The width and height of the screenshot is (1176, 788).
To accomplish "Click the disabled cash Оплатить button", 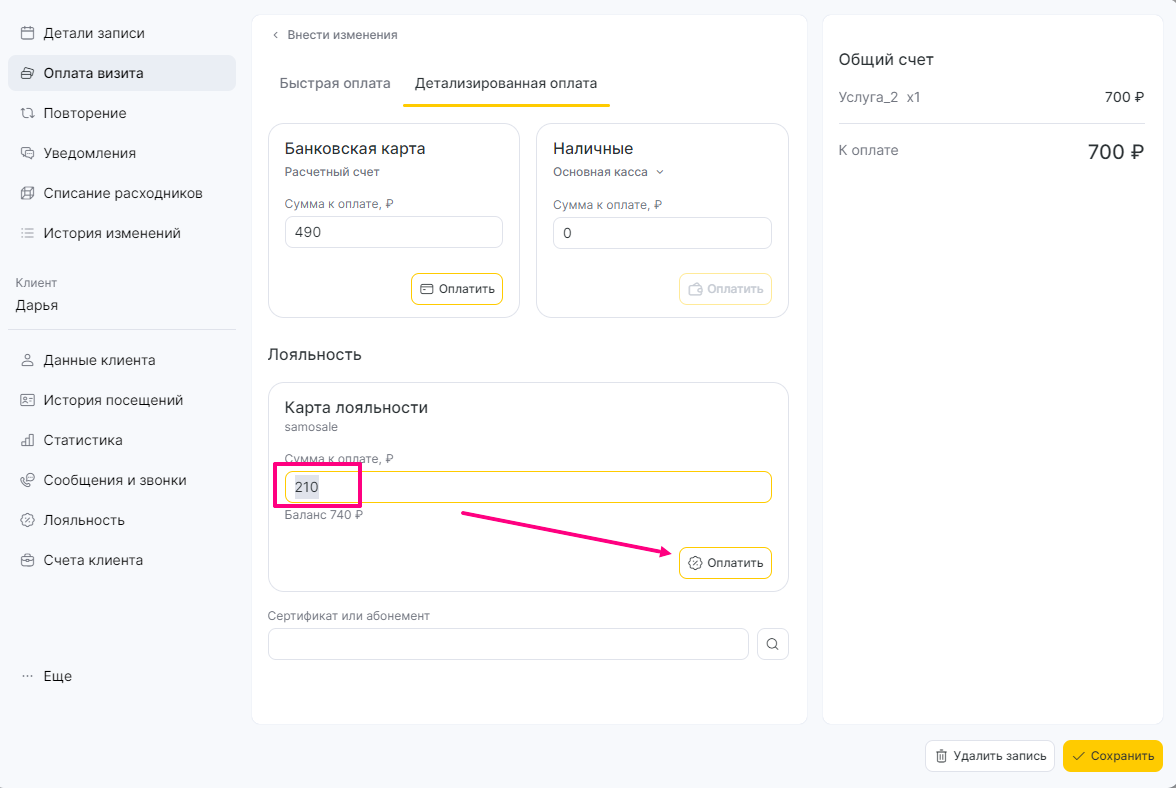I will tap(725, 289).
